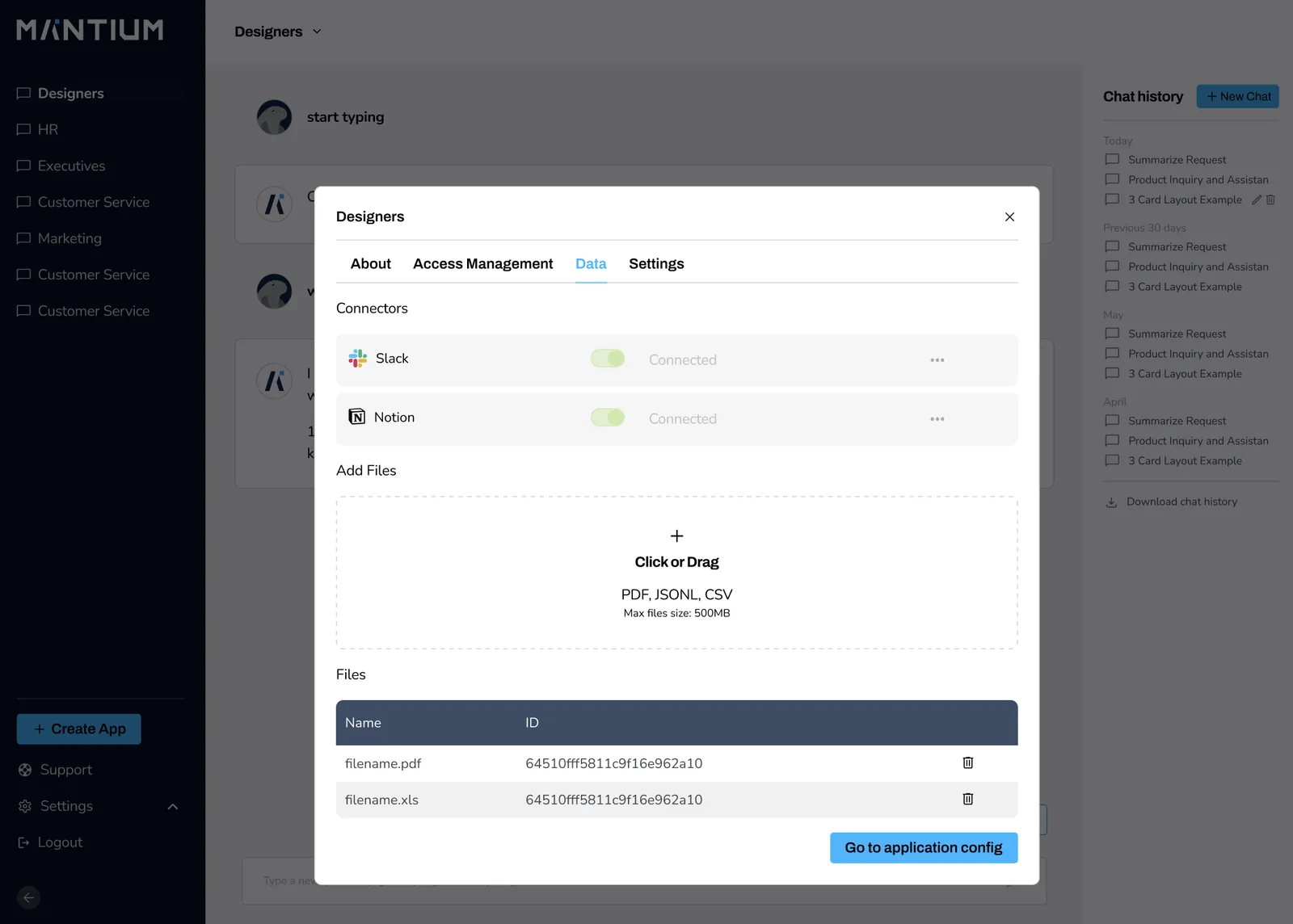Click the HR chat icon in sidebar
The height and width of the screenshot is (924, 1293).
pyautogui.click(x=23, y=129)
